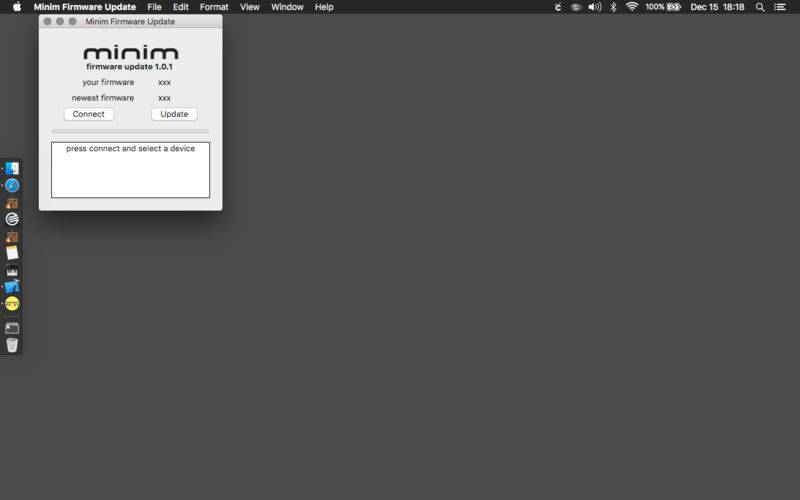Open the Minim Firmware Update app menu

click(85, 7)
